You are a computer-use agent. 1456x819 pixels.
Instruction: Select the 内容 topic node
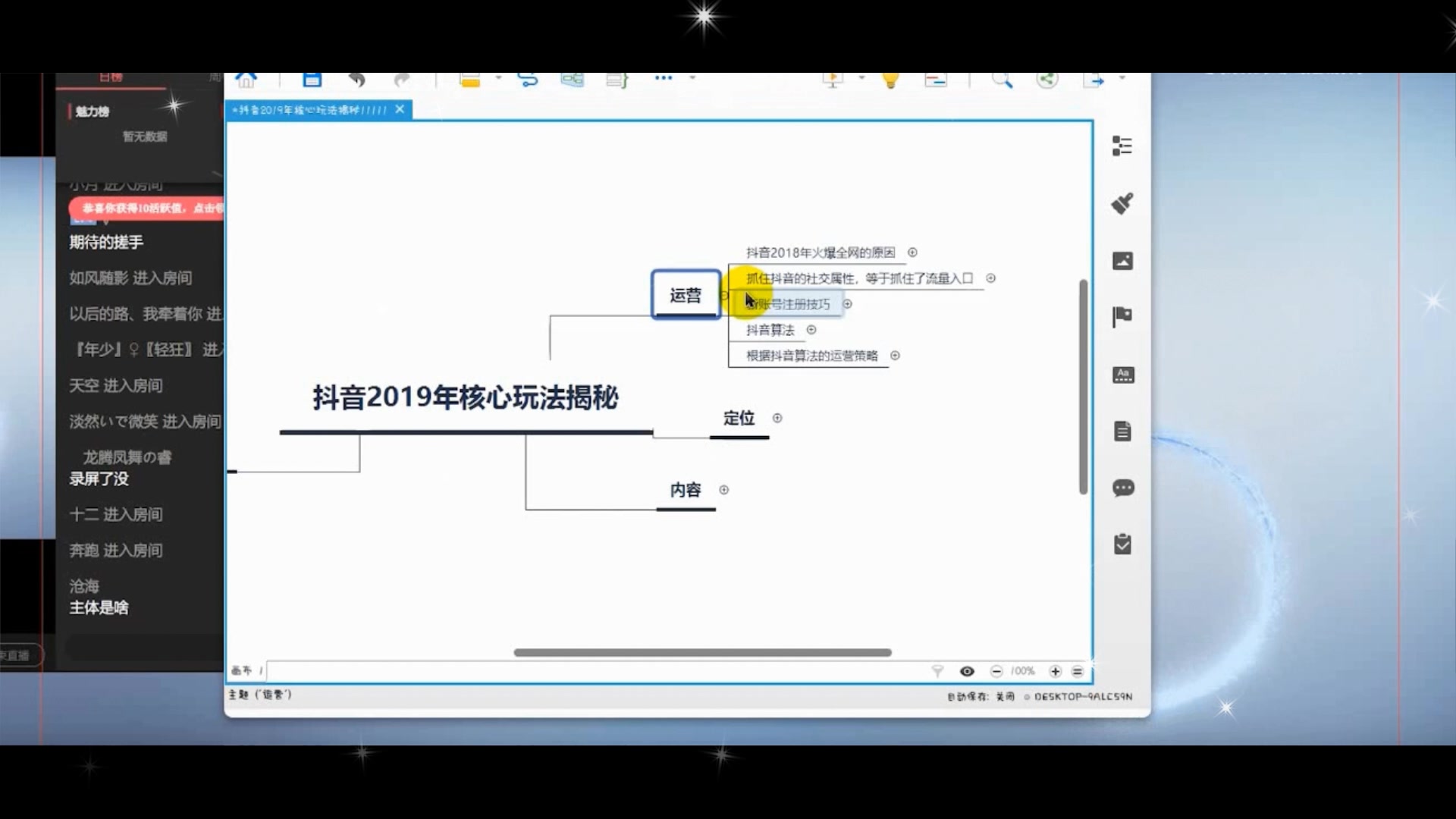click(x=686, y=490)
